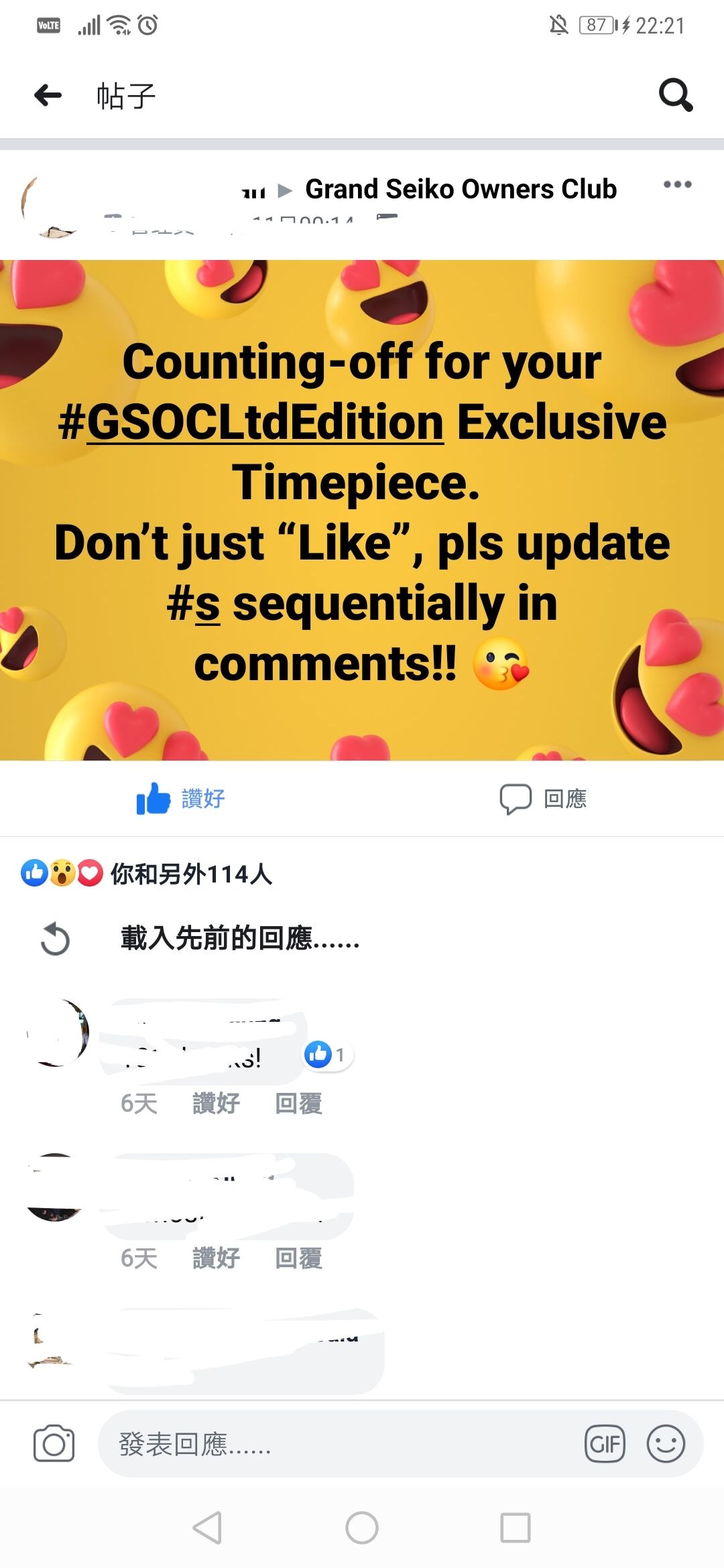The width and height of the screenshot is (724, 1568).
Task: Reply to the second comment via 回覆
Action: coord(299,1258)
